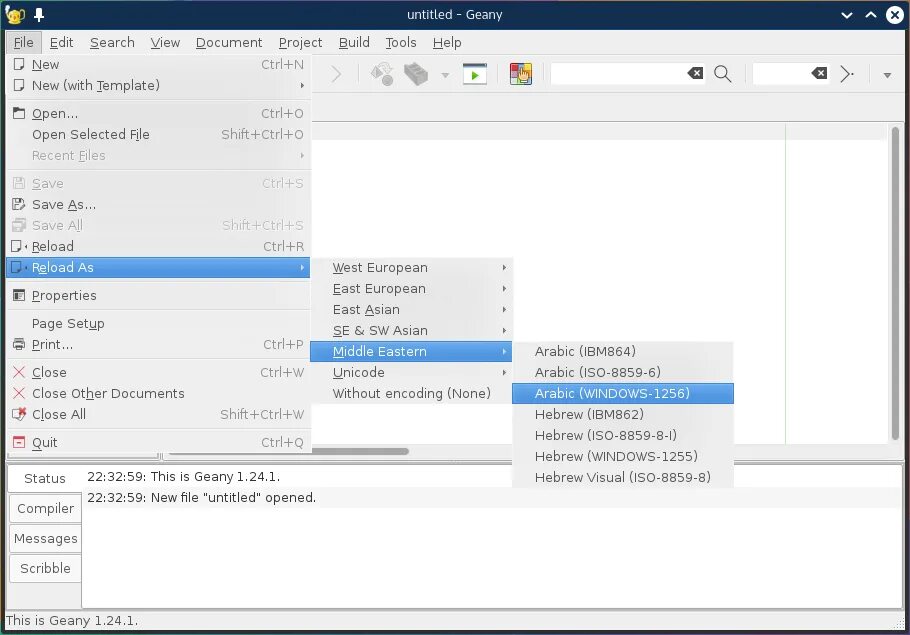Select Arabic (IBM864) encoding
910x635 pixels.
[623, 351]
